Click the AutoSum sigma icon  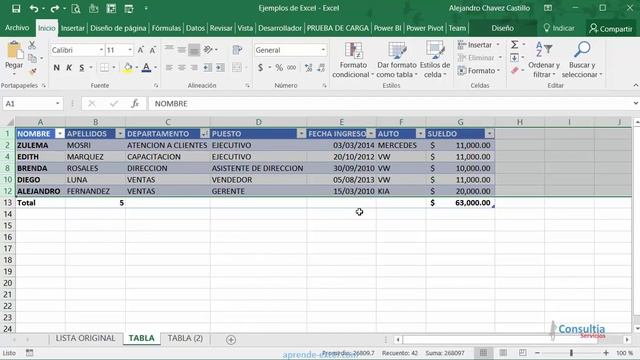pyautogui.click(x=515, y=44)
